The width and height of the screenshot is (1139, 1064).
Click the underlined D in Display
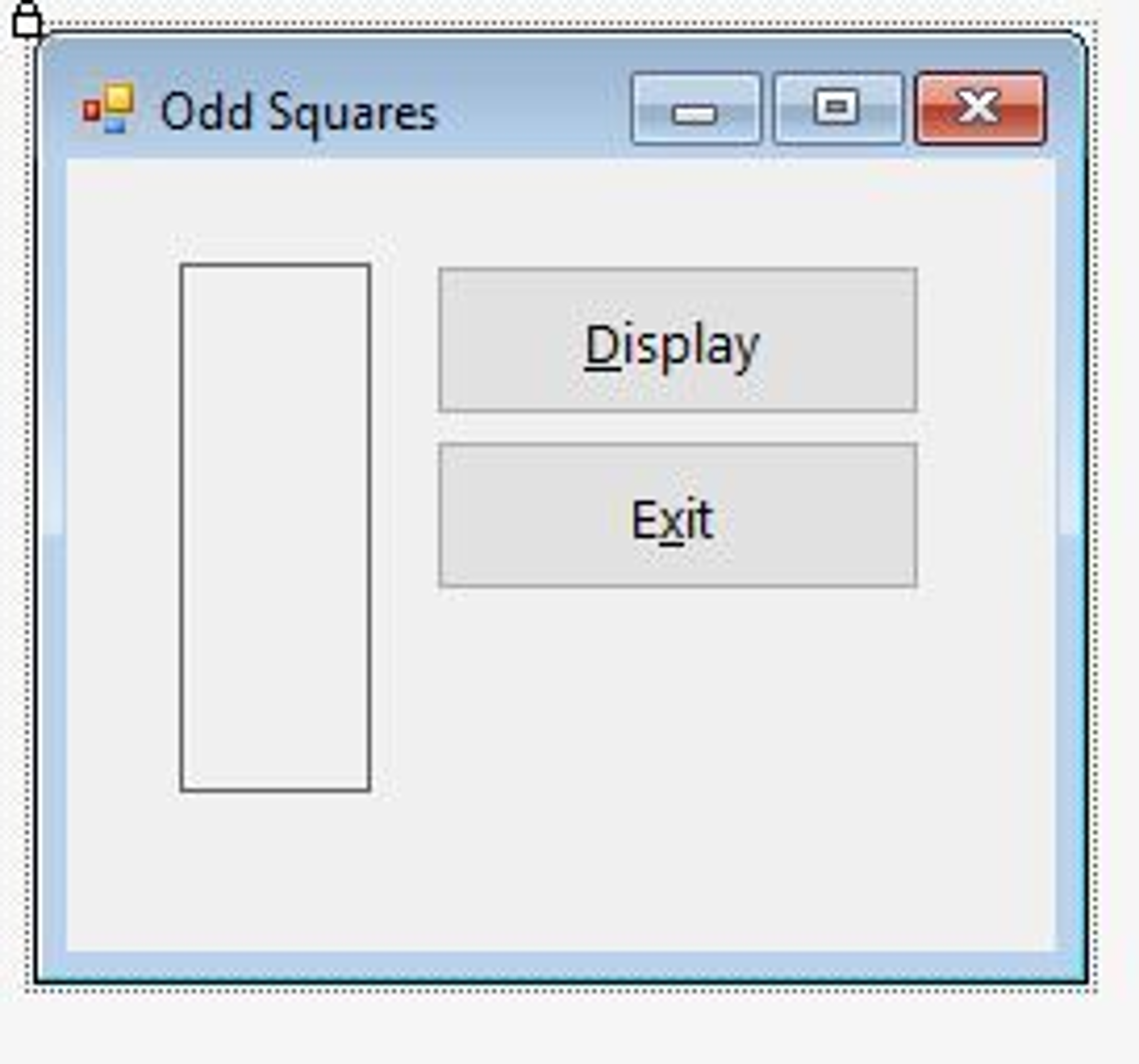click(602, 346)
